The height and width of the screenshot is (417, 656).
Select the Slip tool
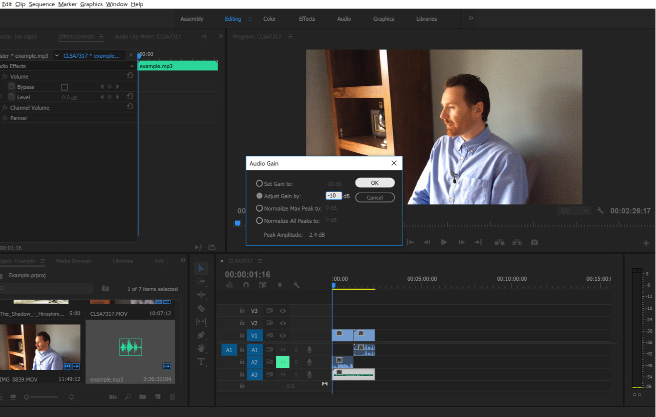click(201, 322)
